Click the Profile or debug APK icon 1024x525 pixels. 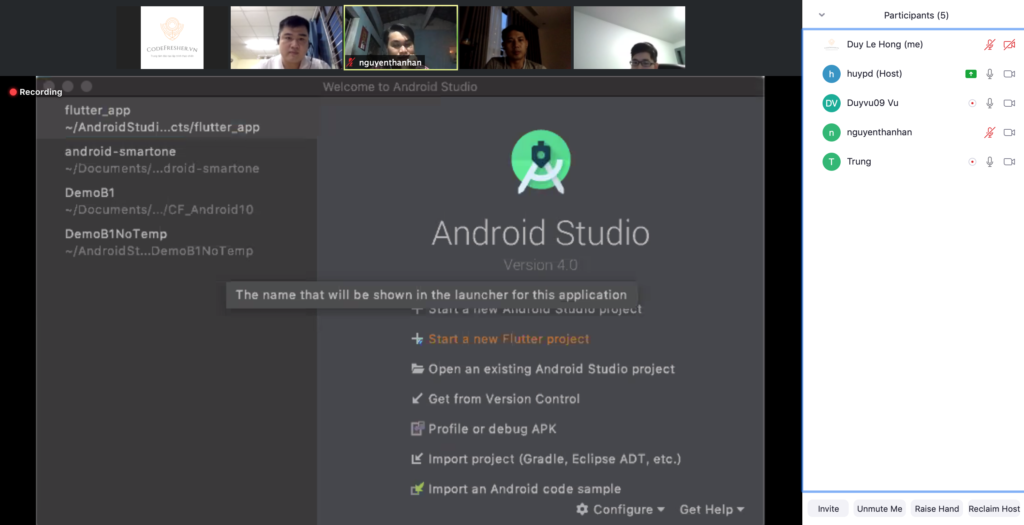coord(418,429)
